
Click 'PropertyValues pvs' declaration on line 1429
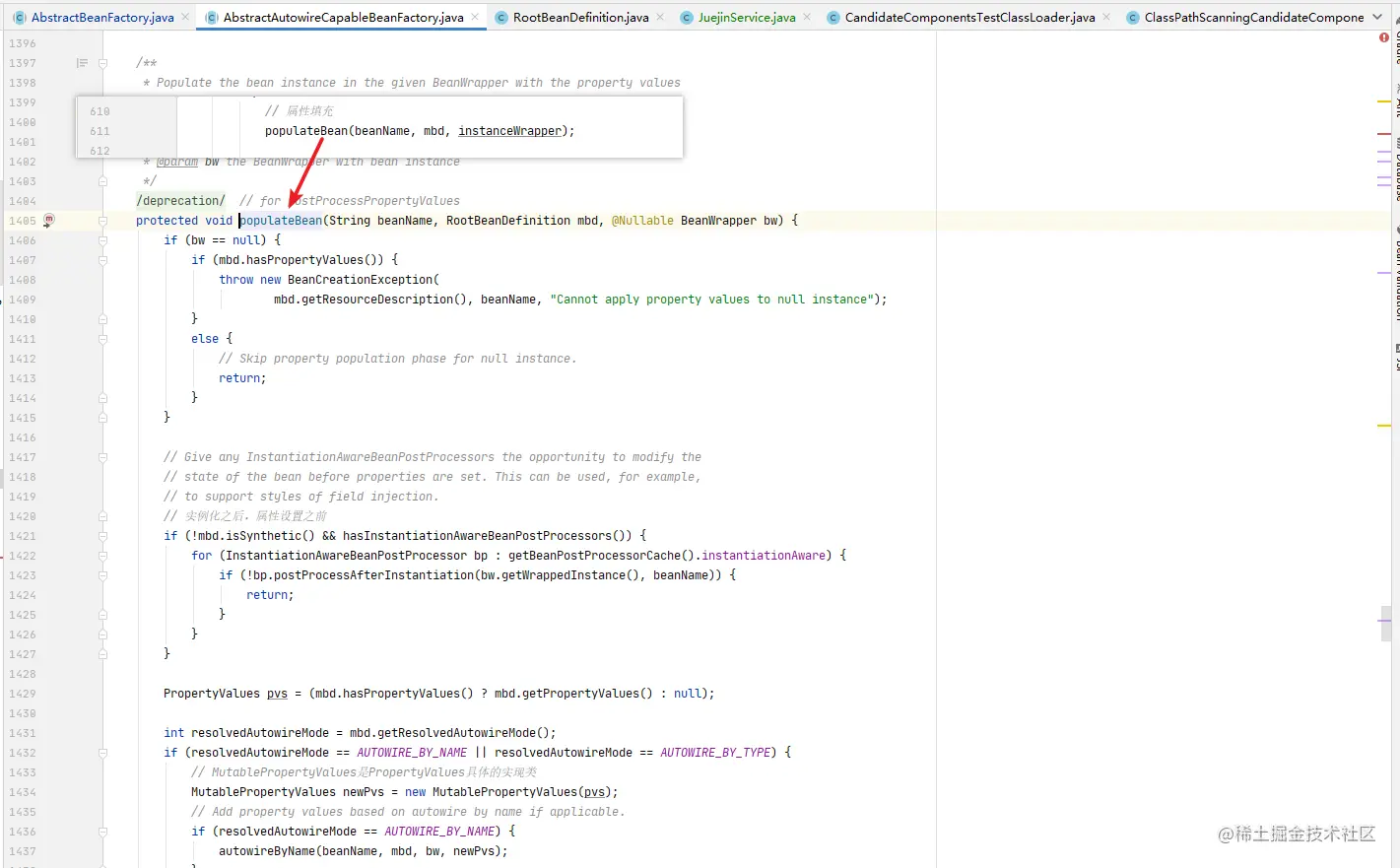click(226, 694)
